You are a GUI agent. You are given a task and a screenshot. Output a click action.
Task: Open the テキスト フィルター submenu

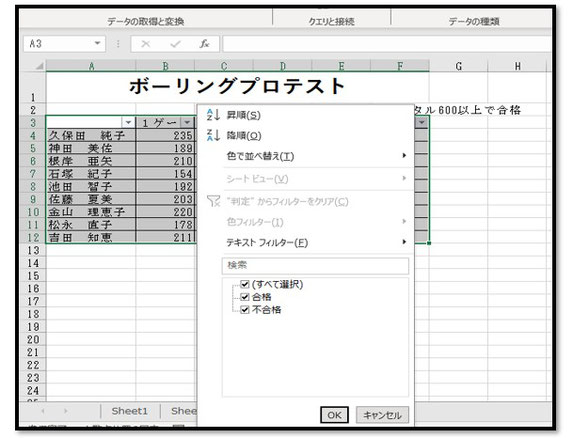click(x=315, y=242)
